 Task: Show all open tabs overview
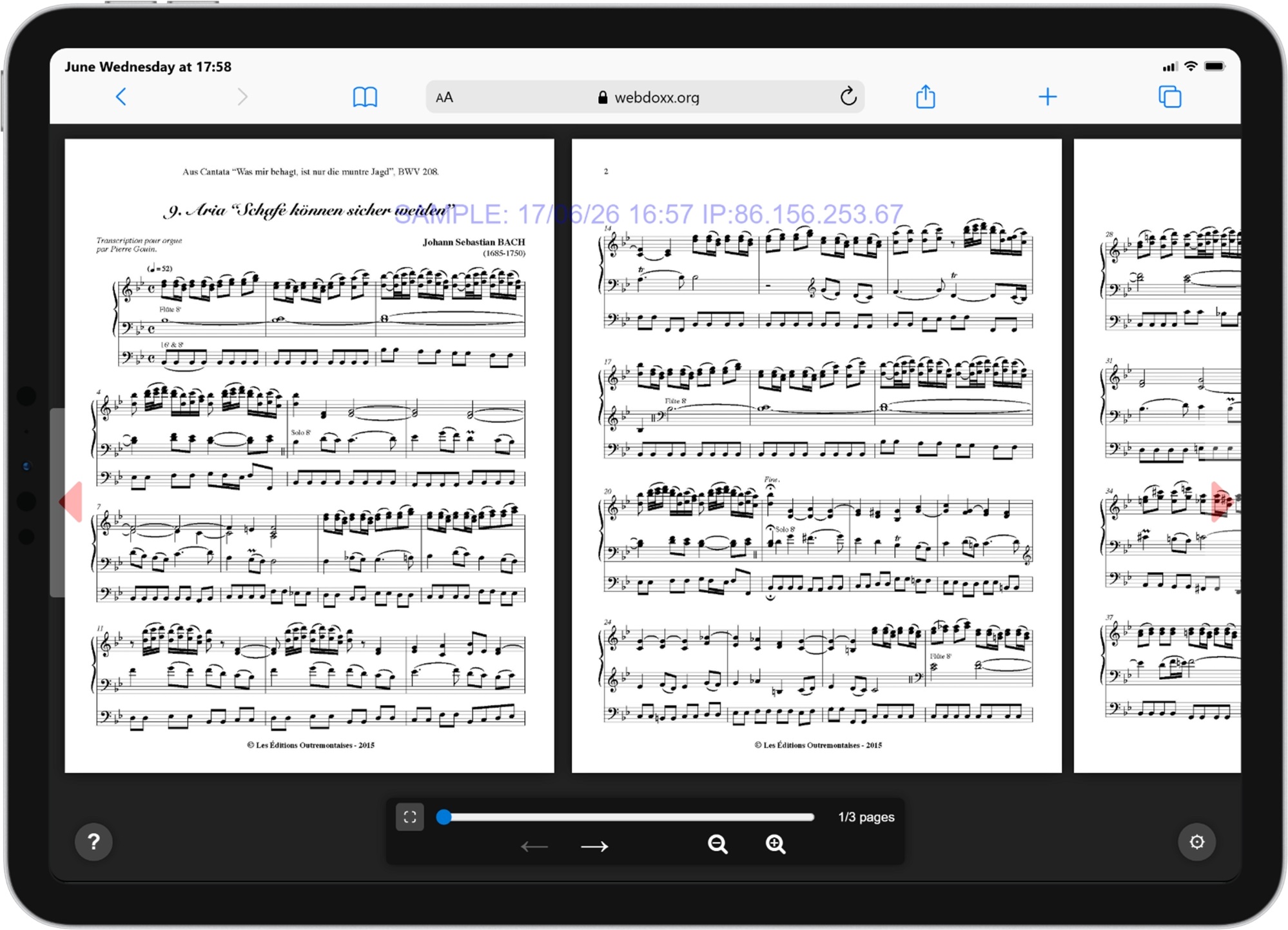1169,97
